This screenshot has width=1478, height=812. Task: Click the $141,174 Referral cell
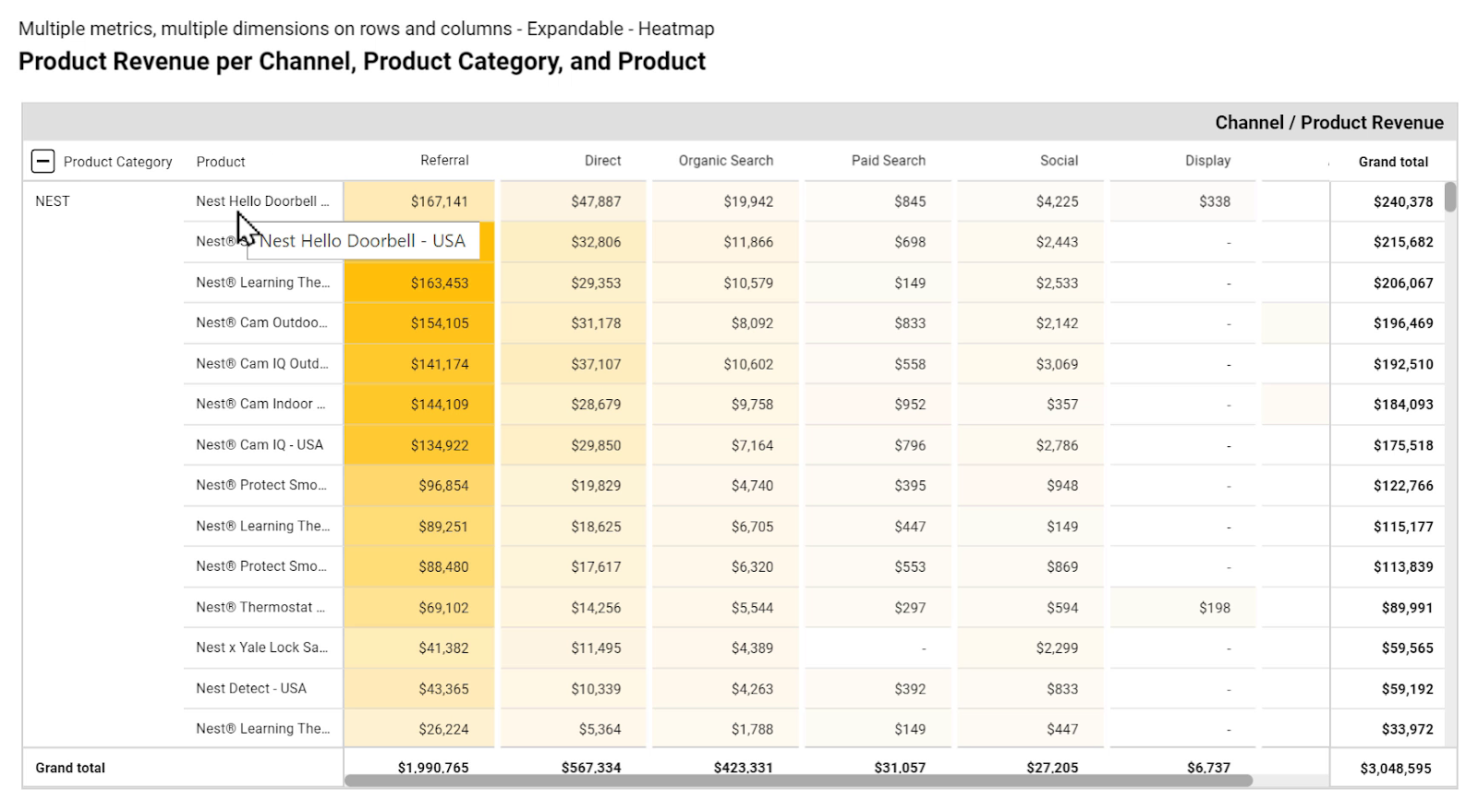[419, 364]
